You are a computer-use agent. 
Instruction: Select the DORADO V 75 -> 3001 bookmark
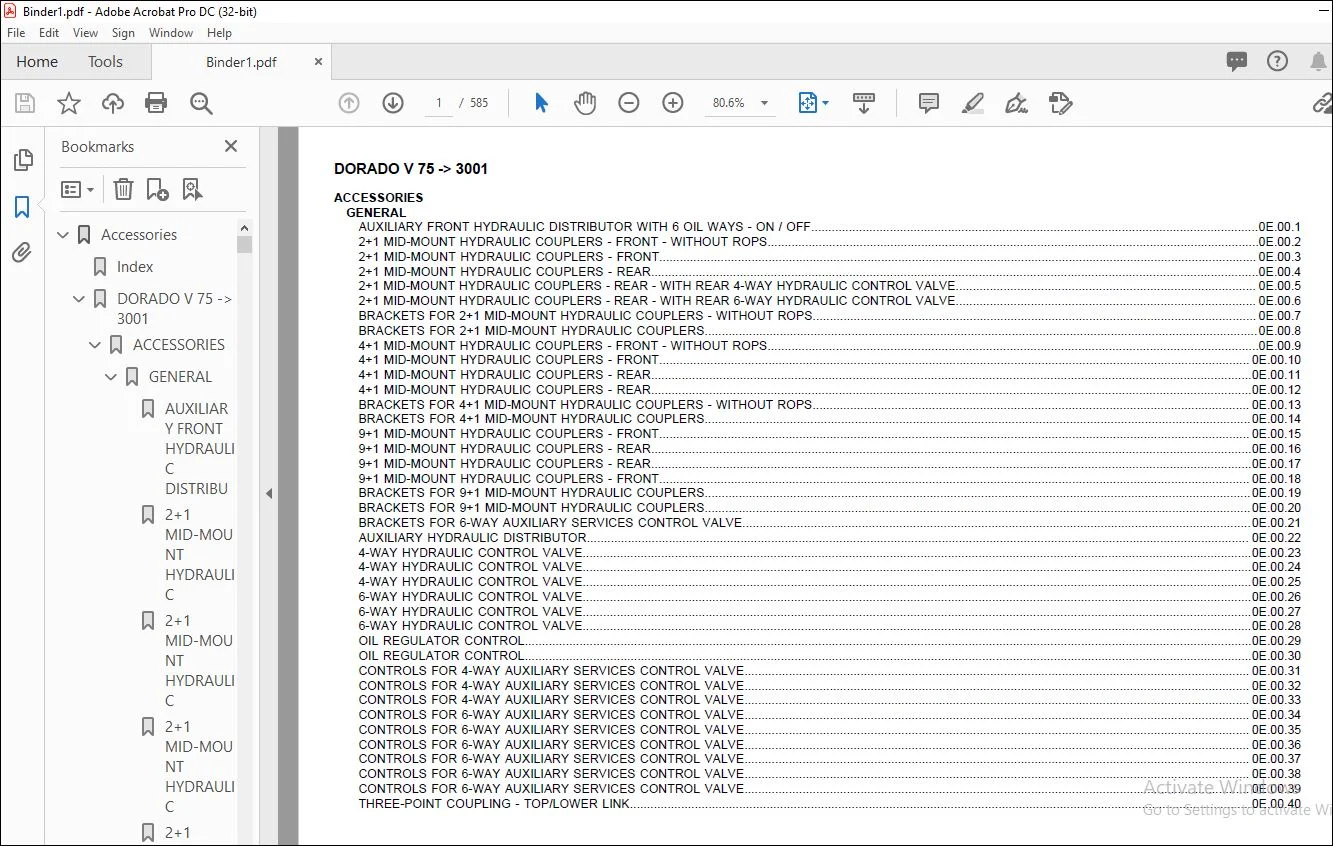[175, 309]
